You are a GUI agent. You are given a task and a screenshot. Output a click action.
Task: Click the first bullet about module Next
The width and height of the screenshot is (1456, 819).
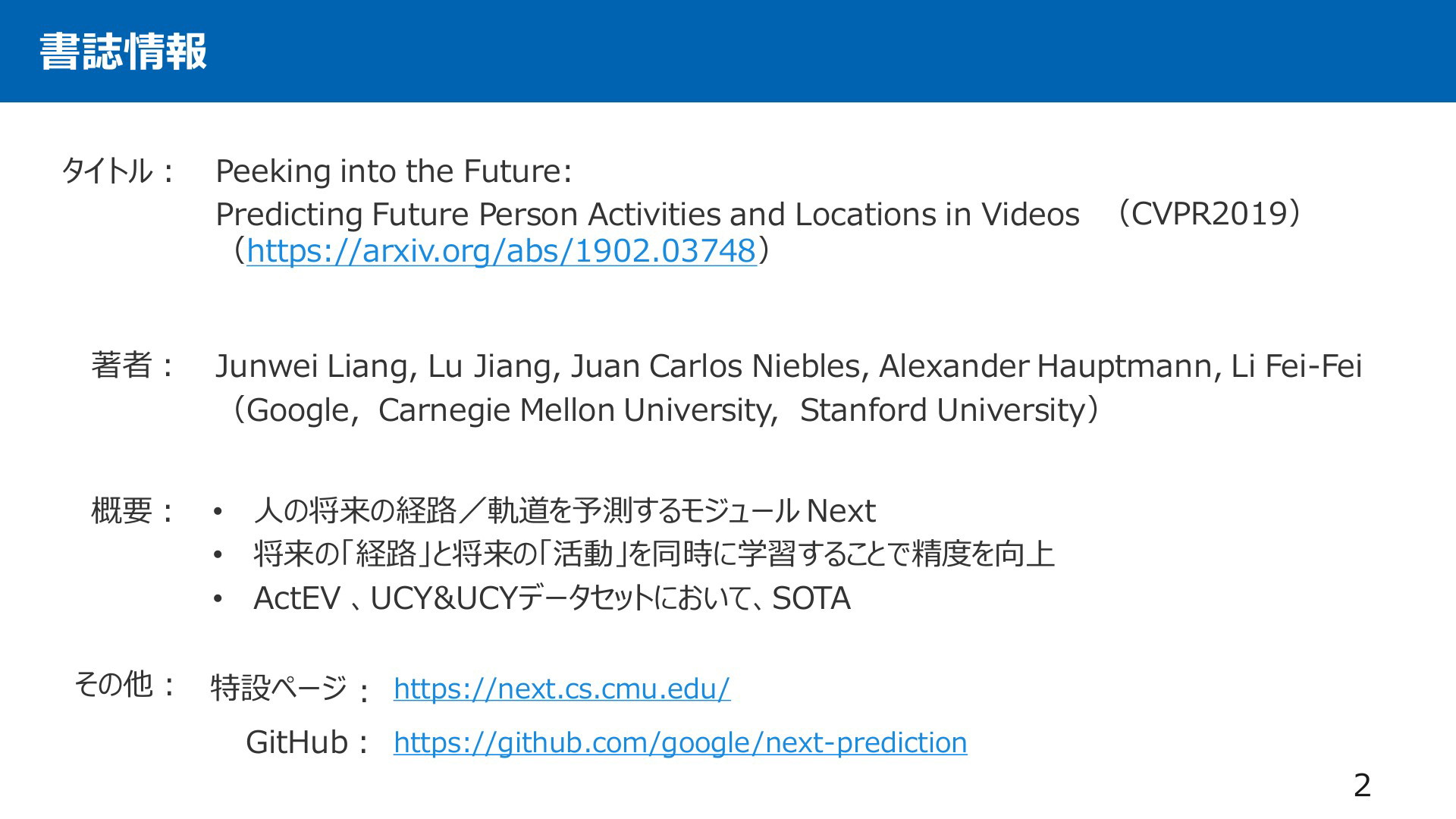point(564,510)
